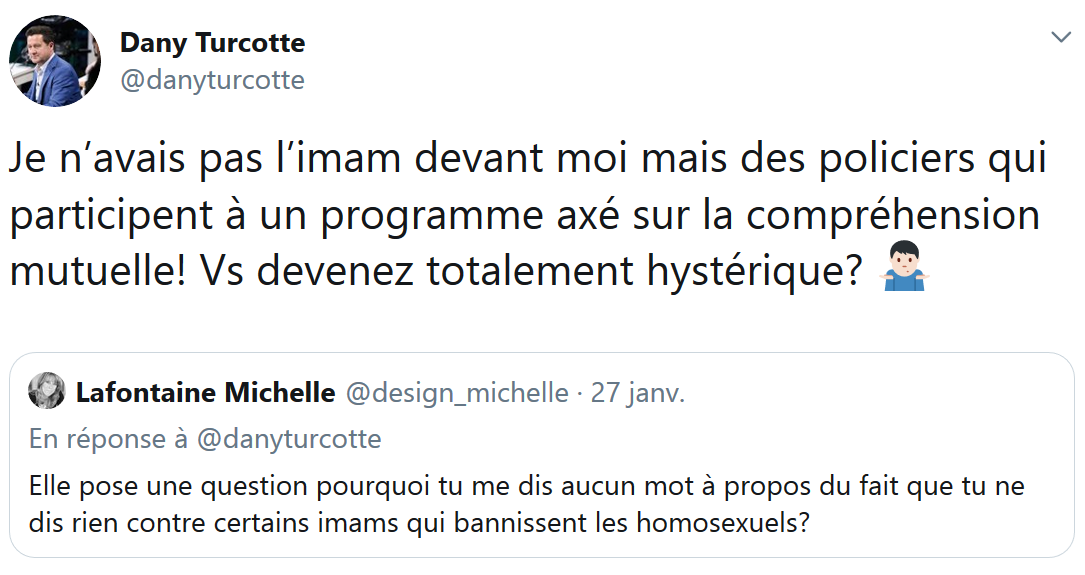
Task: Click Dany Turcotte's profile avatar
Action: tap(55, 61)
